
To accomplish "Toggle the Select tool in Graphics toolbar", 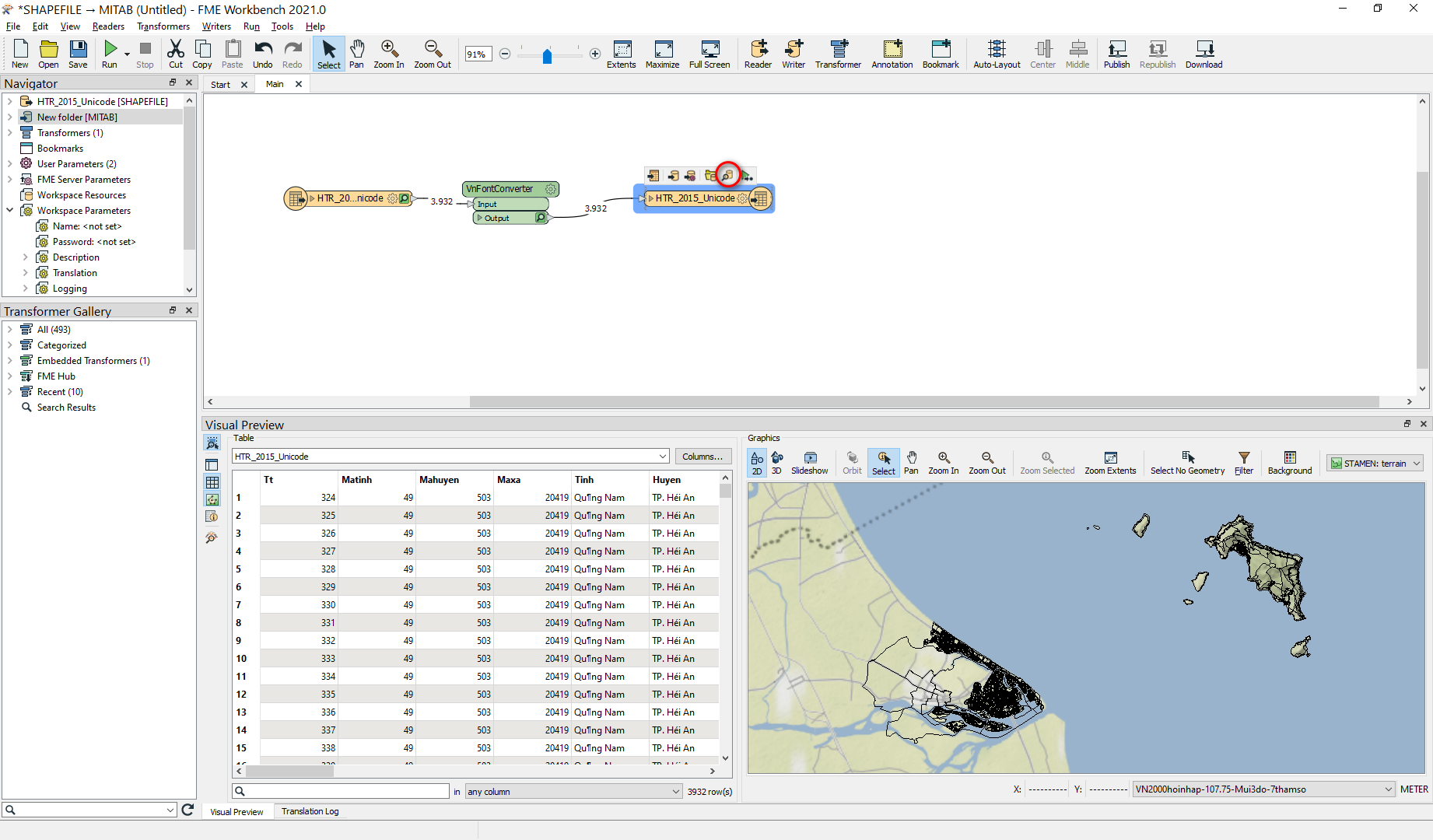I will coord(884,463).
